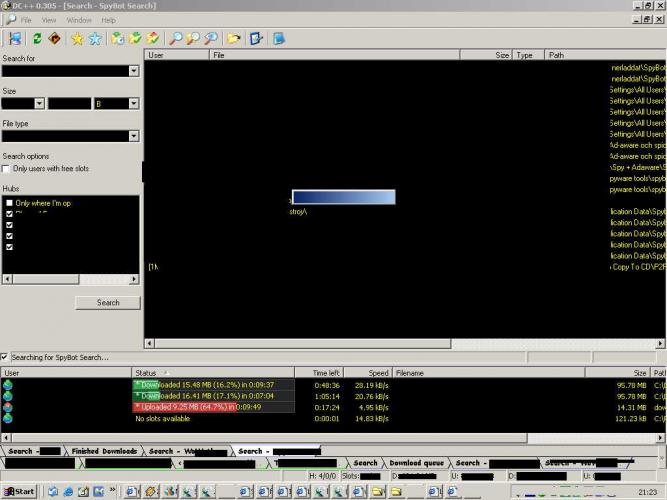
Task: Open Favorite Hubs with yellow star icon
Action: pyautogui.click(x=76, y=38)
